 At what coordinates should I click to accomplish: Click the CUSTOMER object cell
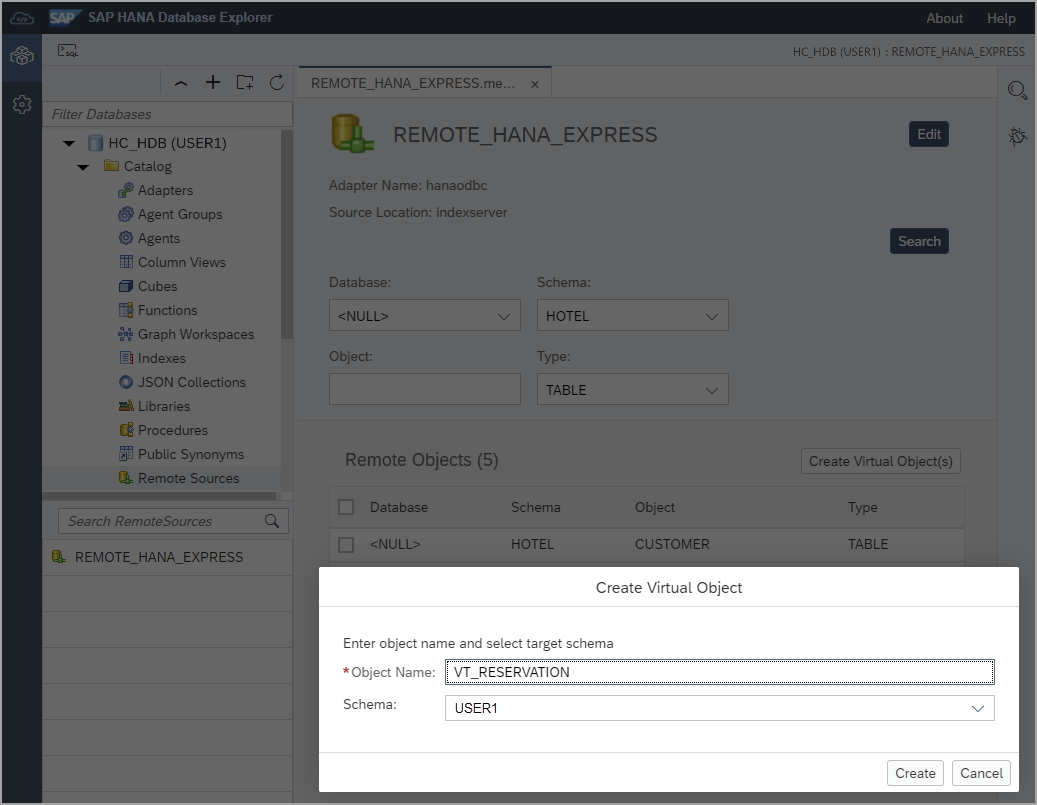pos(672,544)
